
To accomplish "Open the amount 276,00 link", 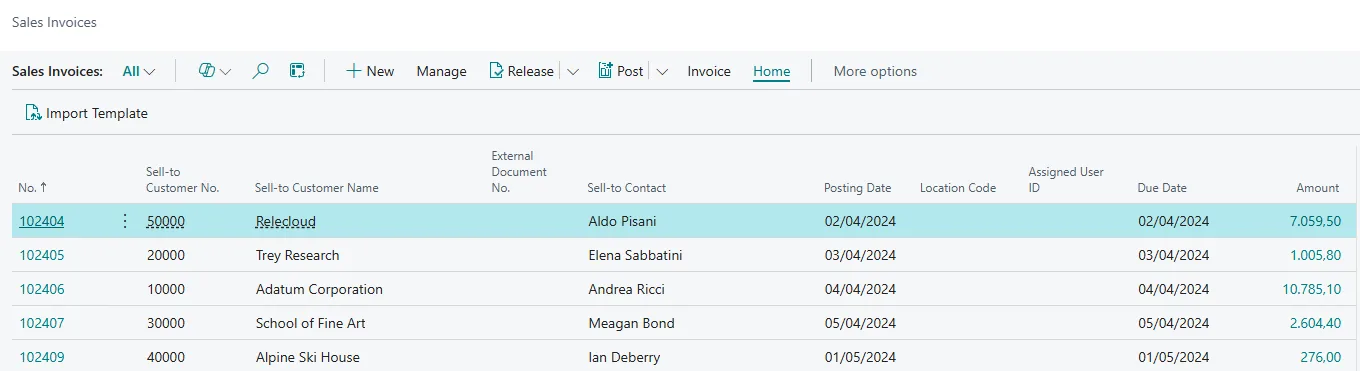I will tap(1321, 357).
